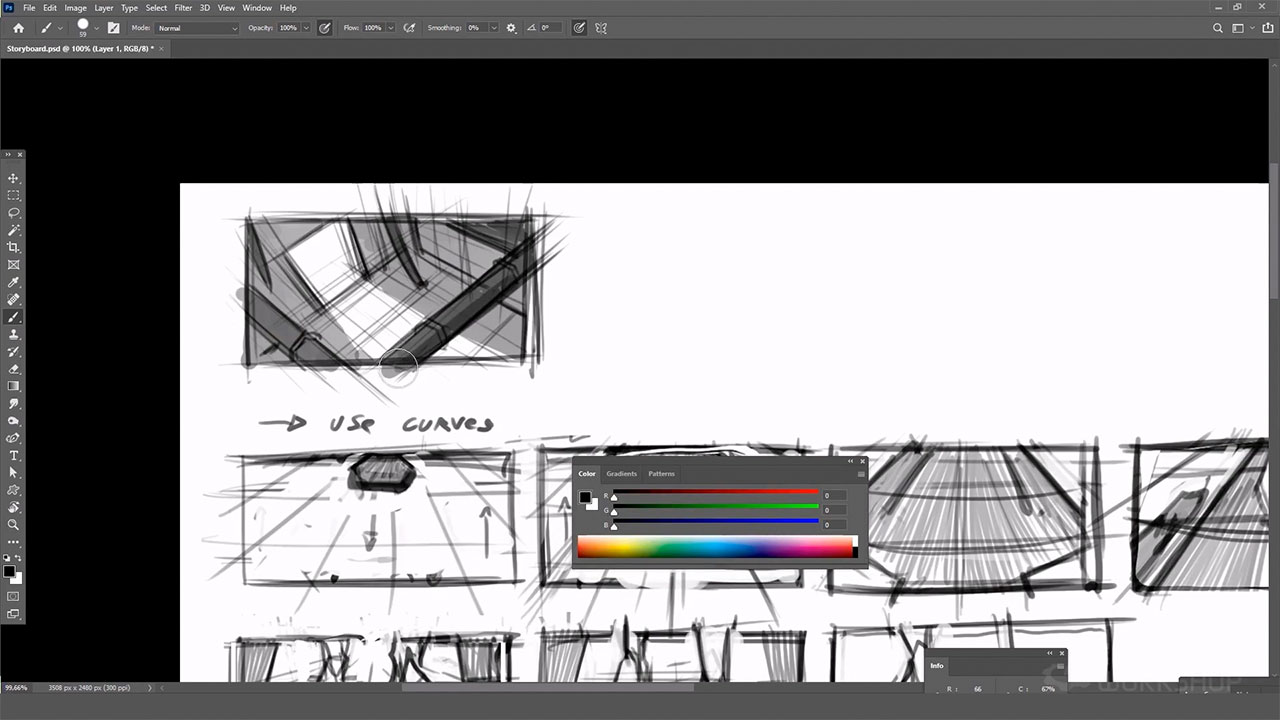This screenshot has height=720, width=1280.
Task: Activate the Eyedropper tool
Action: click(x=14, y=282)
